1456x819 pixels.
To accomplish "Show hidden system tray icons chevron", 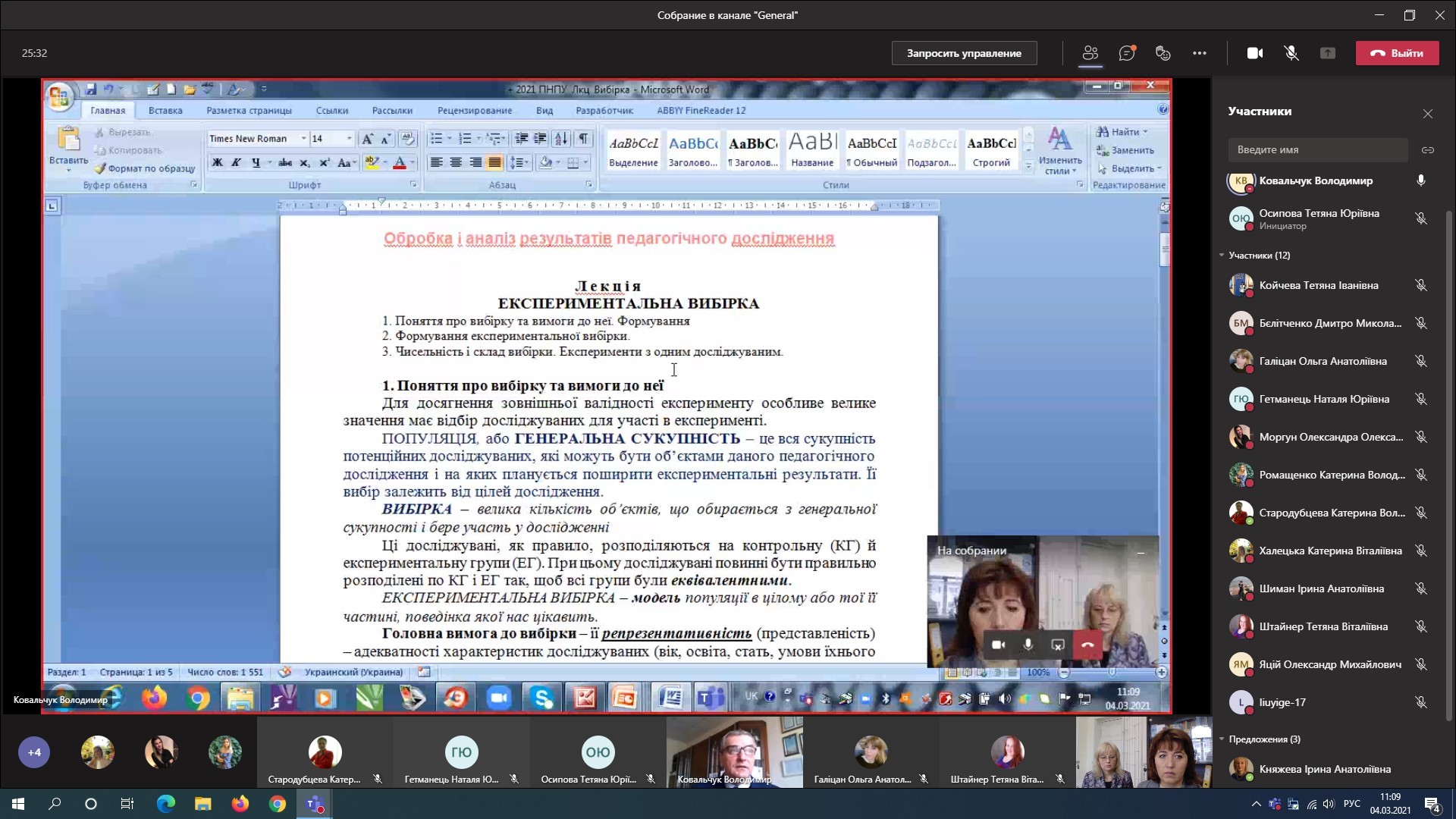I will (1256, 804).
